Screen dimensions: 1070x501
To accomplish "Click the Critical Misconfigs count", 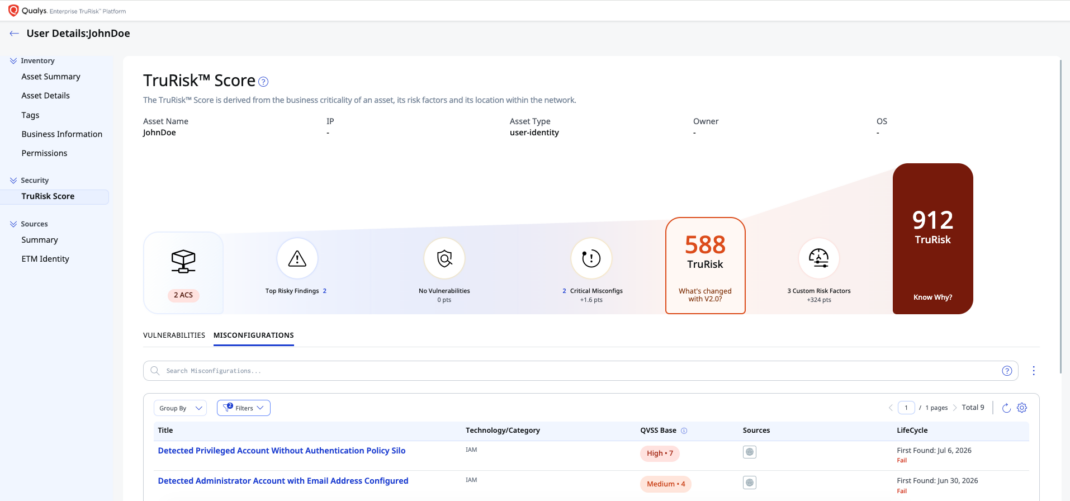I will [x=564, y=291].
